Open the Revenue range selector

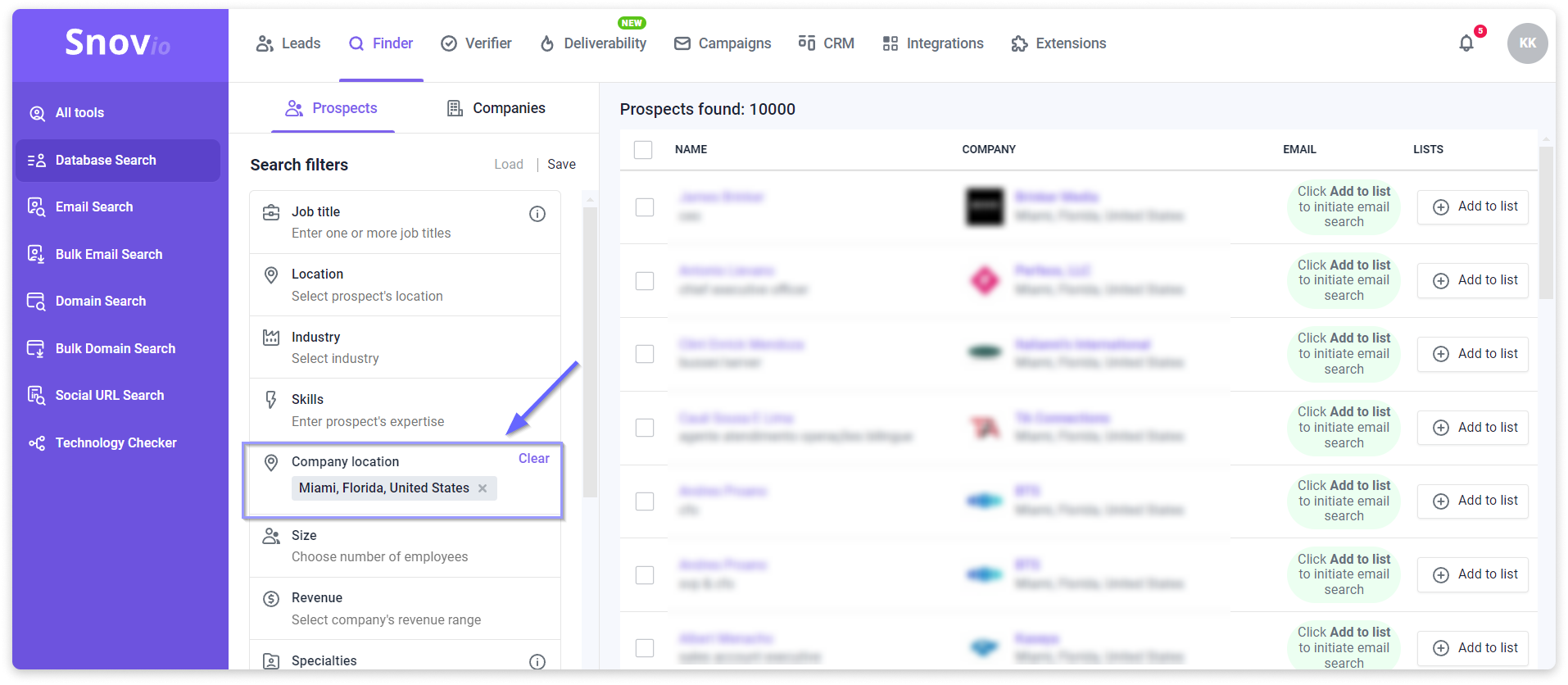(x=405, y=609)
